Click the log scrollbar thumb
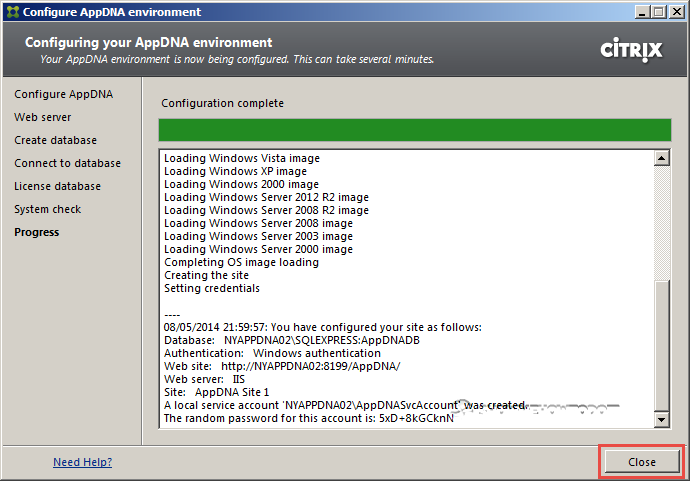This screenshot has height=481, width=690. point(661,345)
